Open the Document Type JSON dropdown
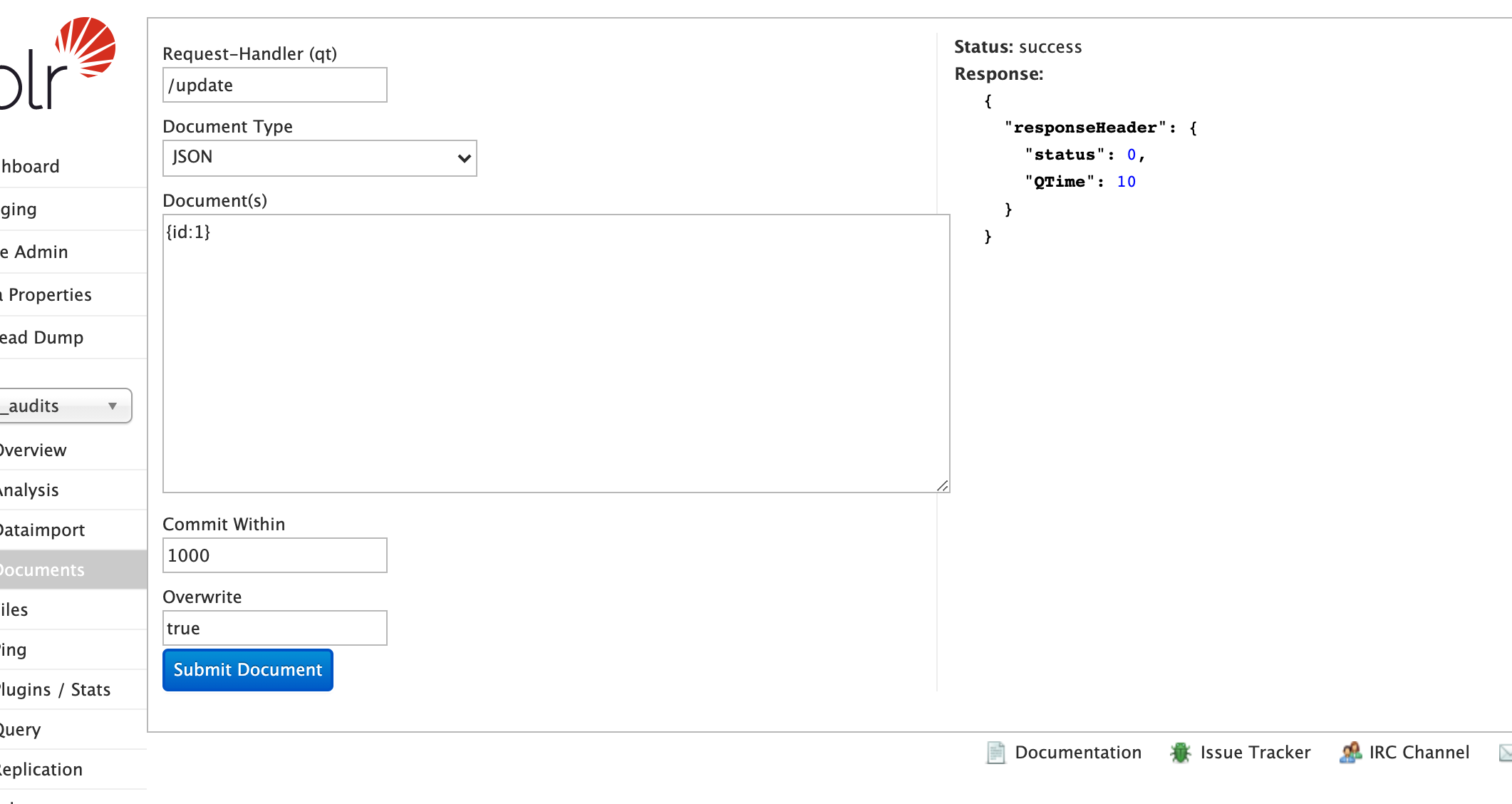Viewport: 1512px width, 804px height. pos(319,158)
